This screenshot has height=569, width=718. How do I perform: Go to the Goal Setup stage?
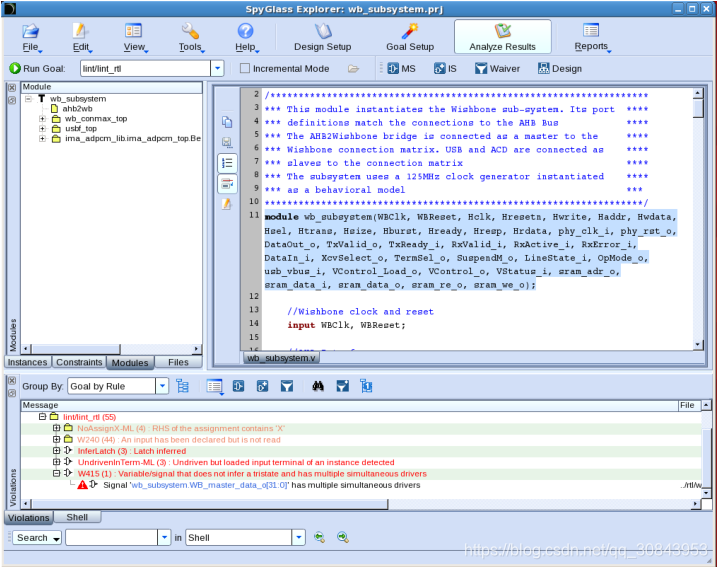(x=410, y=38)
